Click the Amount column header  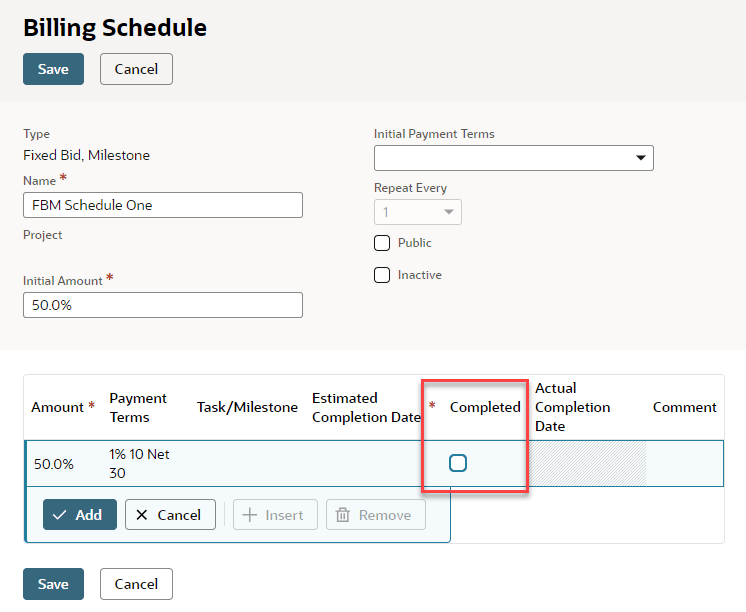click(58, 407)
